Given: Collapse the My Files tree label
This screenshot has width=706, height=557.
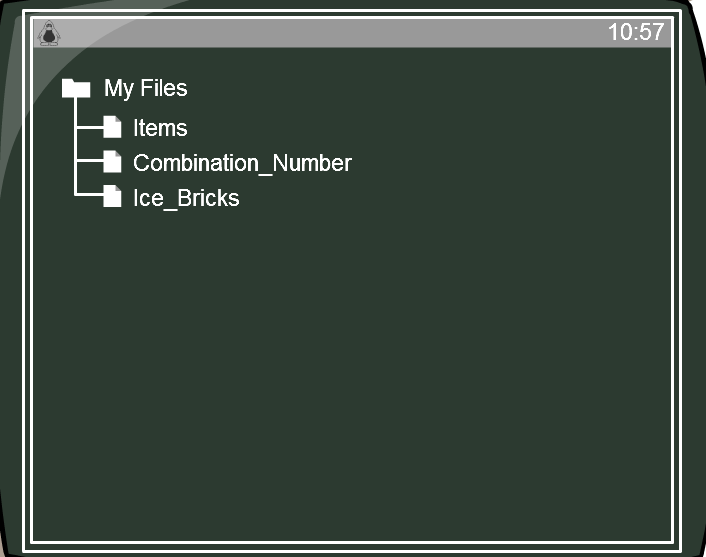Looking at the screenshot, I should tap(145, 88).
